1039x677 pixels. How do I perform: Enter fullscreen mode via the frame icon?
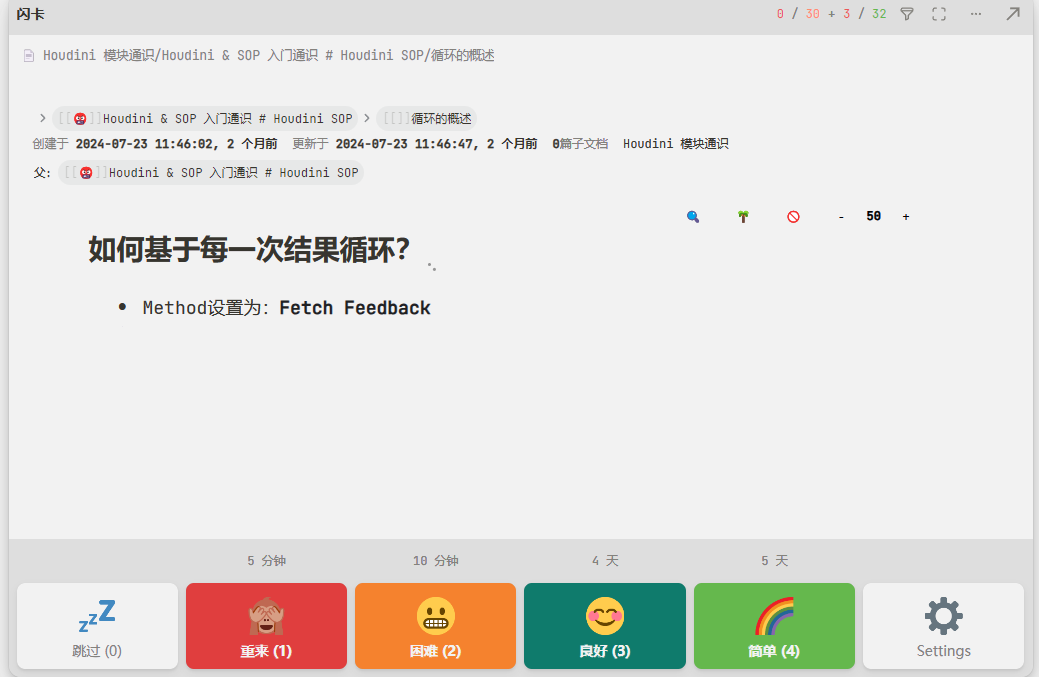click(x=939, y=14)
